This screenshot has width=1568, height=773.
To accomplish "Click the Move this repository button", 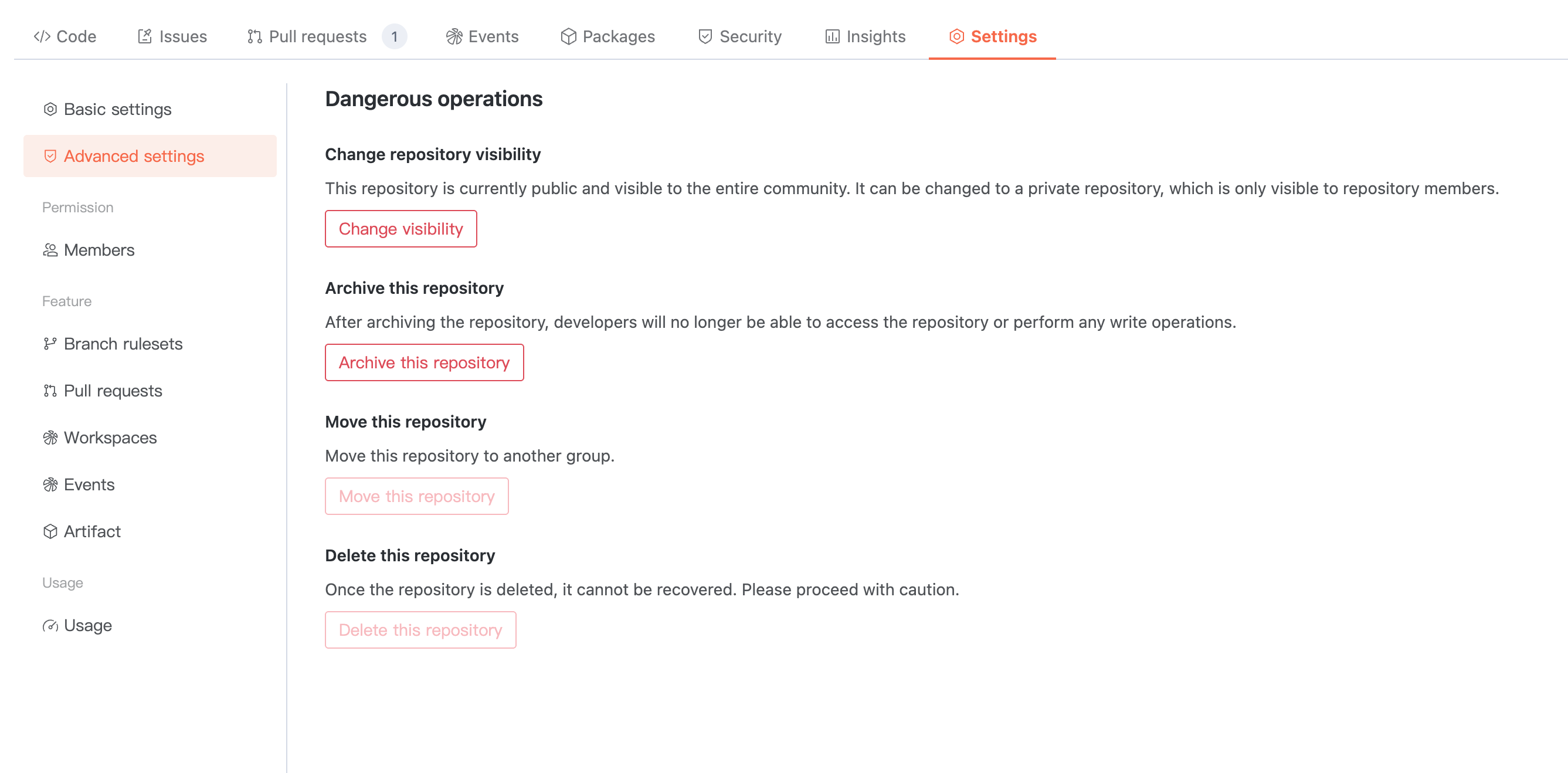I will pos(416,496).
